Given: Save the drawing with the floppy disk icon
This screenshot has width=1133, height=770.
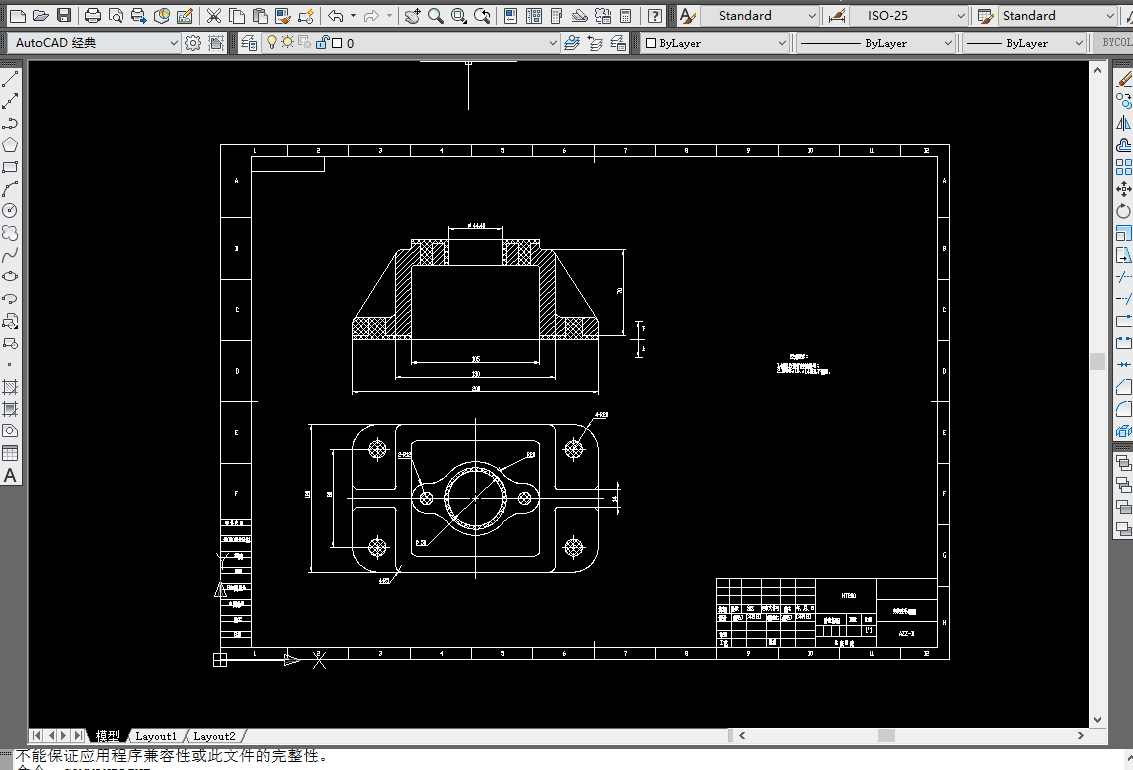Looking at the screenshot, I should [x=64, y=15].
